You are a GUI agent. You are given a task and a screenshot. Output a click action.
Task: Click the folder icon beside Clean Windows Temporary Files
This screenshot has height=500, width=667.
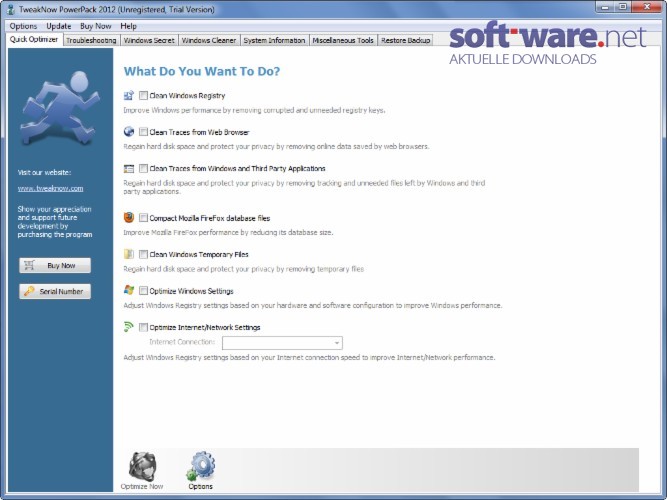click(129, 254)
